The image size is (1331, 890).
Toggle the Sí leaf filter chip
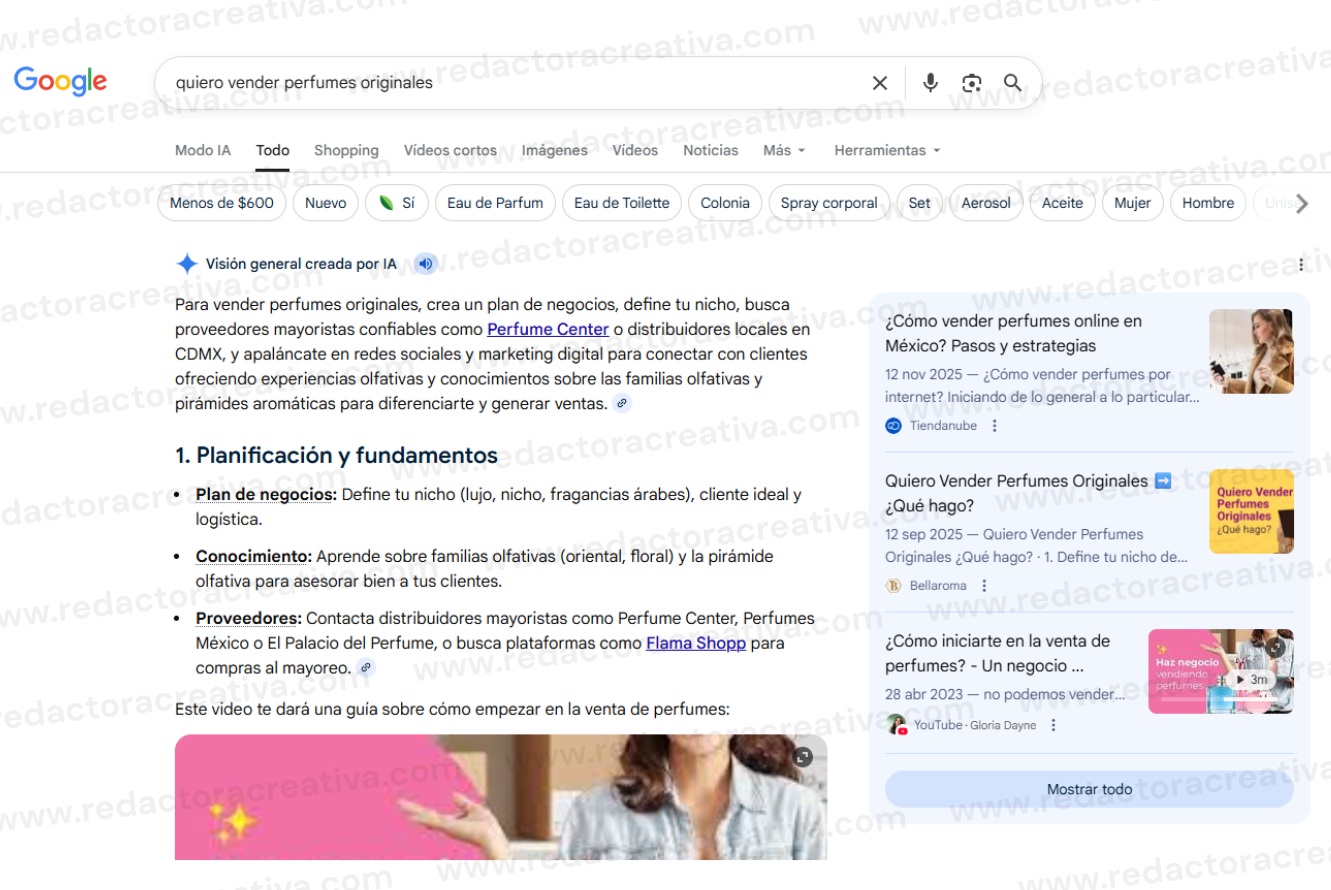[397, 203]
